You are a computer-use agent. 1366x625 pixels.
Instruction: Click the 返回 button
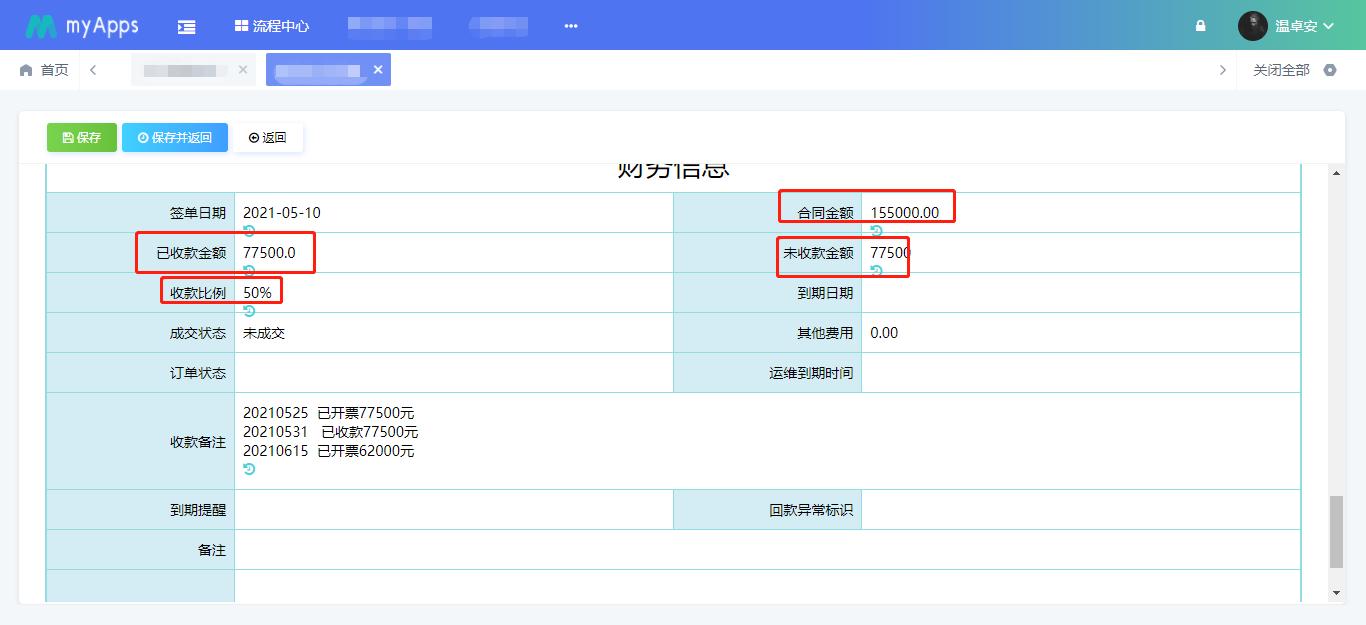268,137
